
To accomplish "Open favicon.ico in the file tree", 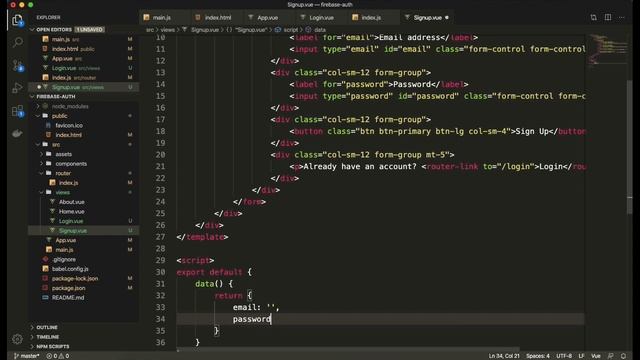I will click(x=69, y=125).
